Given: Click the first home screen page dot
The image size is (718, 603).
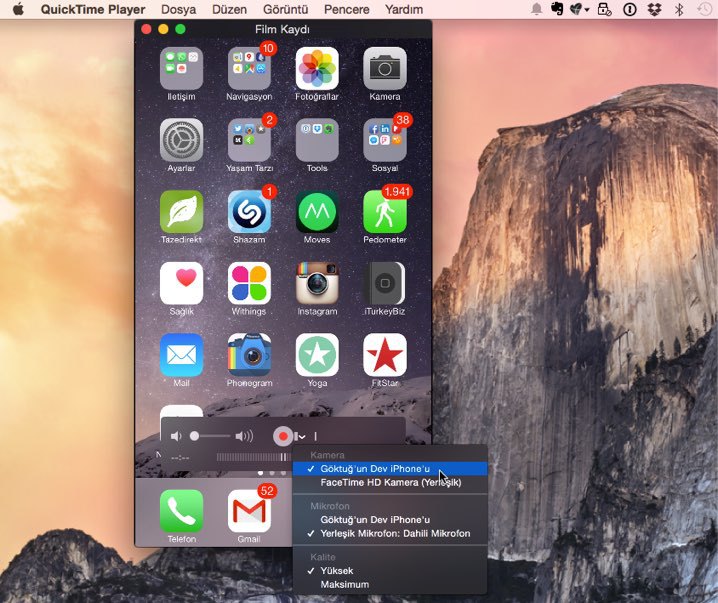Looking at the screenshot, I should click(261, 473).
